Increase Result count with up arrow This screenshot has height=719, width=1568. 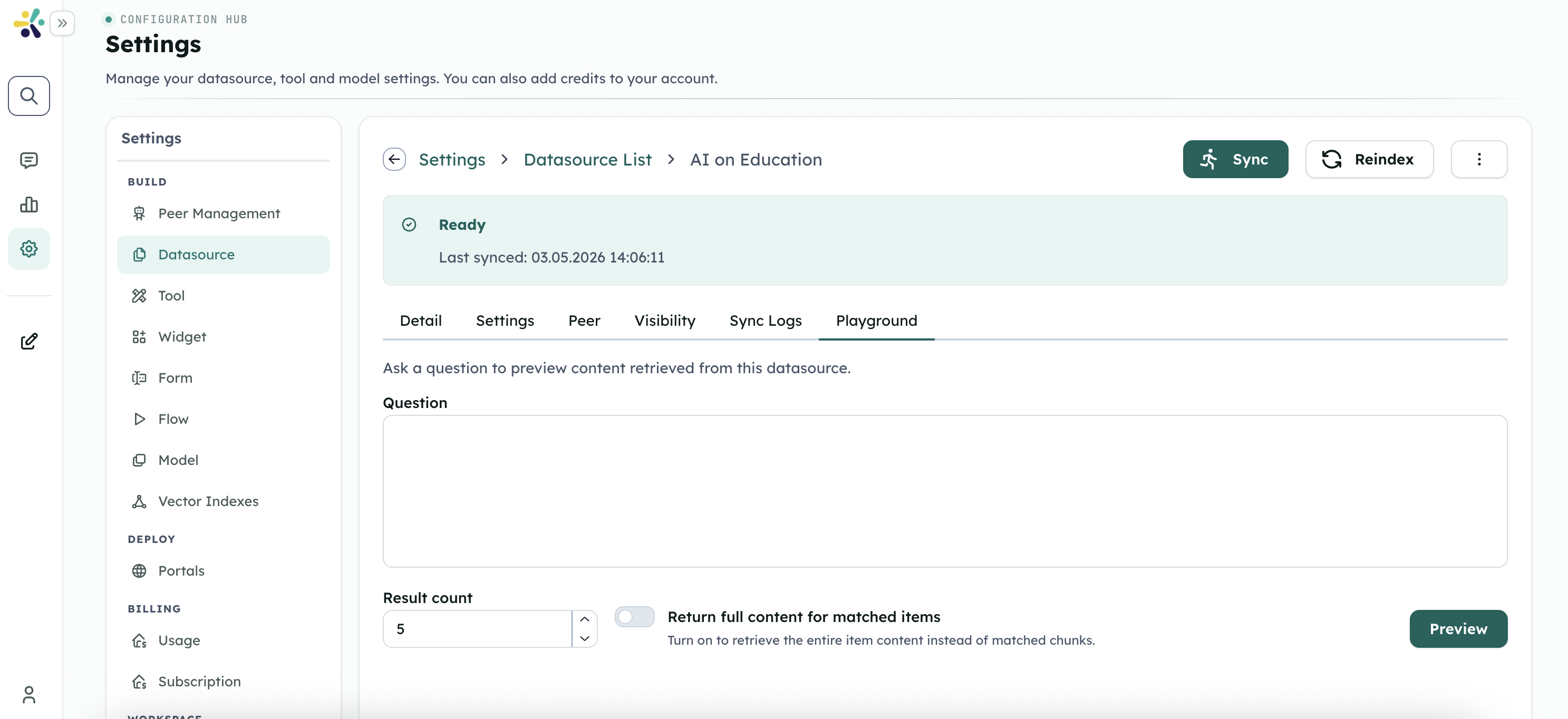[584, 619]
